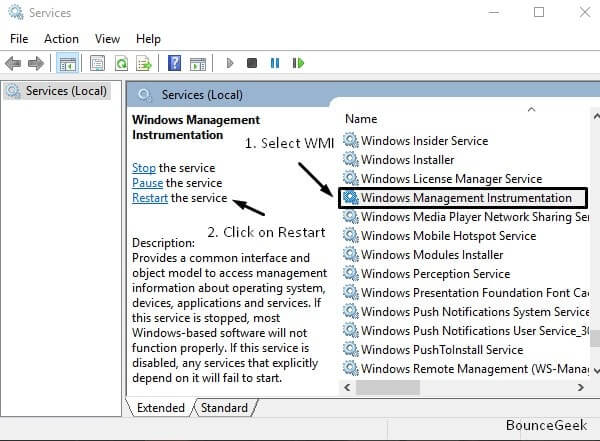This screenshot has width=600, height=441.
Task: Click the horizontal scrollbar right arrow
Action: click(580, 387)
